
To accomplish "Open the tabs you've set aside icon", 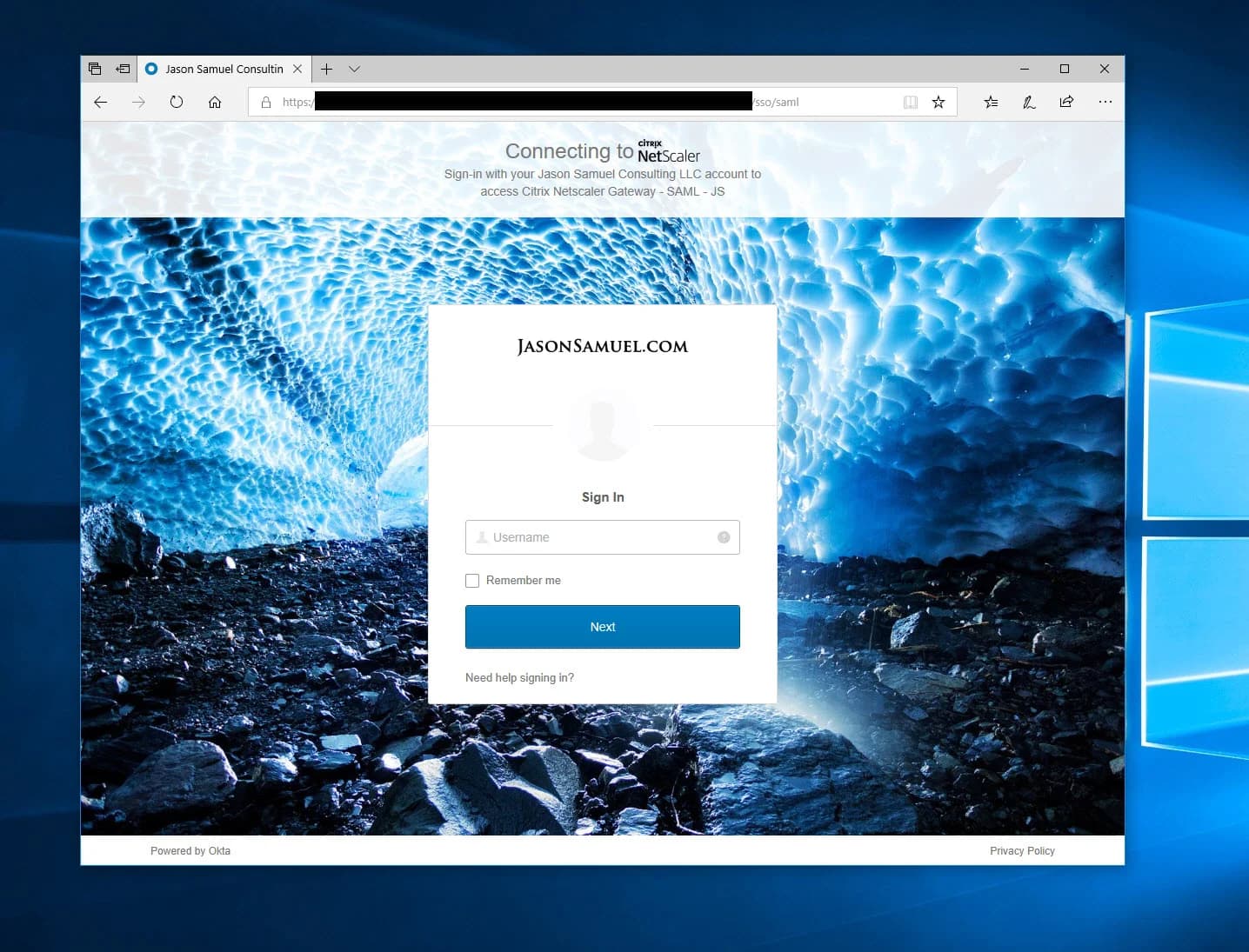I will coord(95,69).
